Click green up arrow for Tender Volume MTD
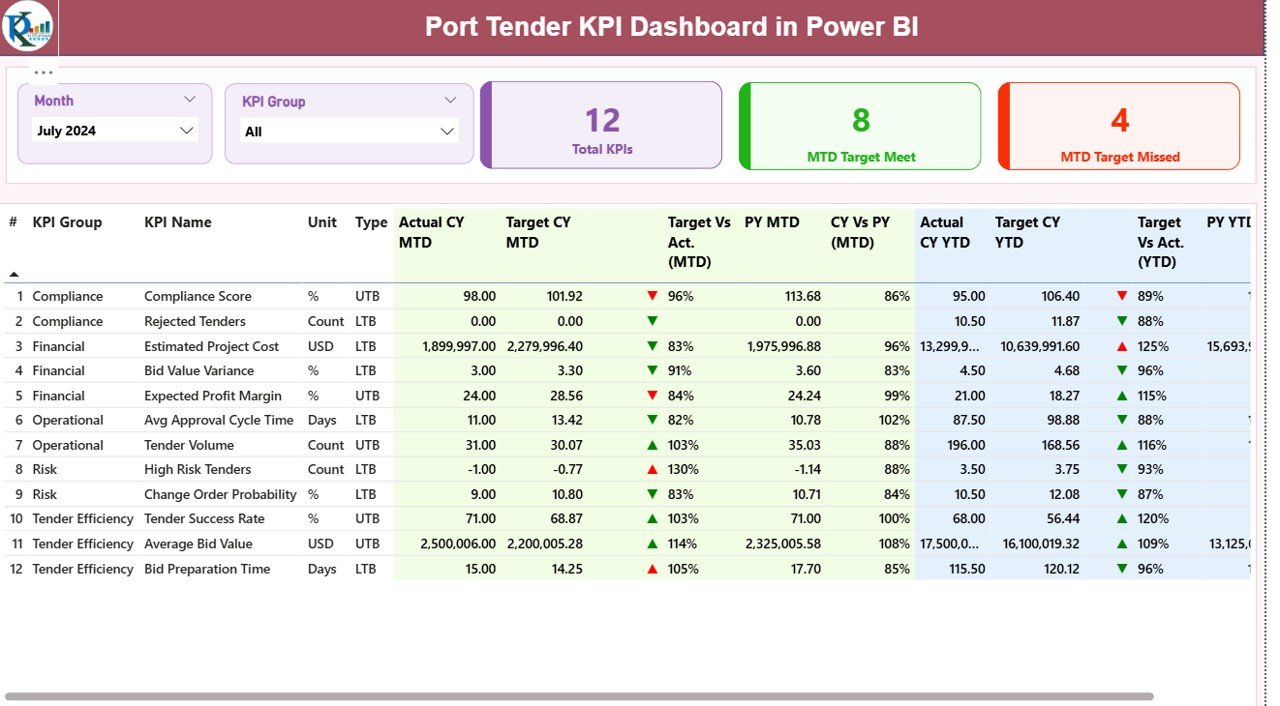The width and height of the screenshot is (1280, 706). 652,445
